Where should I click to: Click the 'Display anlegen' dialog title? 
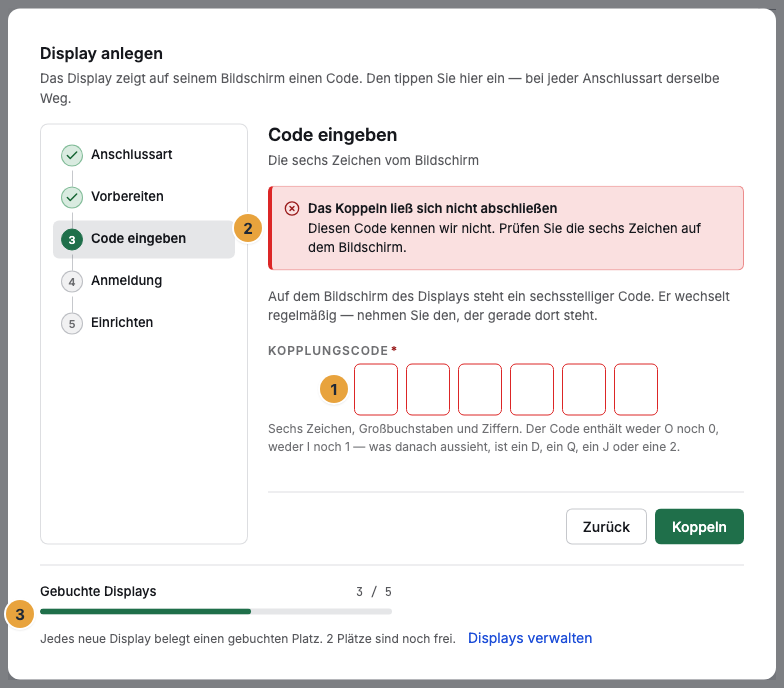pyautogui.click(x=102, y=53)
